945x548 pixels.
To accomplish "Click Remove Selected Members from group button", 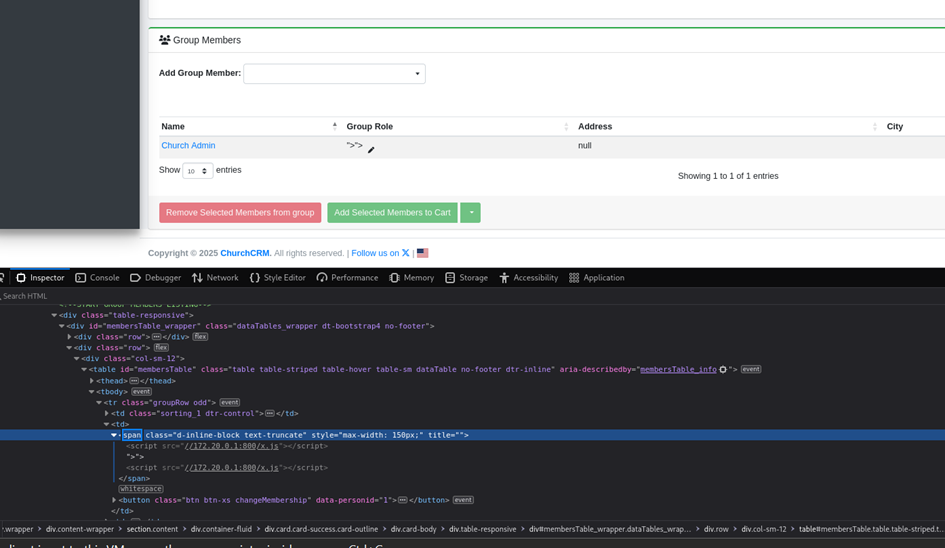I will [x=240, y=212].
